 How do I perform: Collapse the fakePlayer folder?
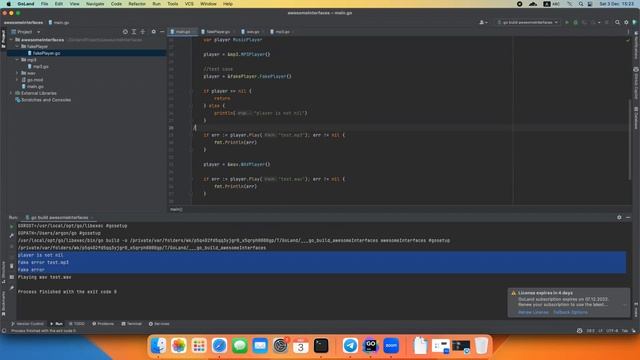(17, 47)
